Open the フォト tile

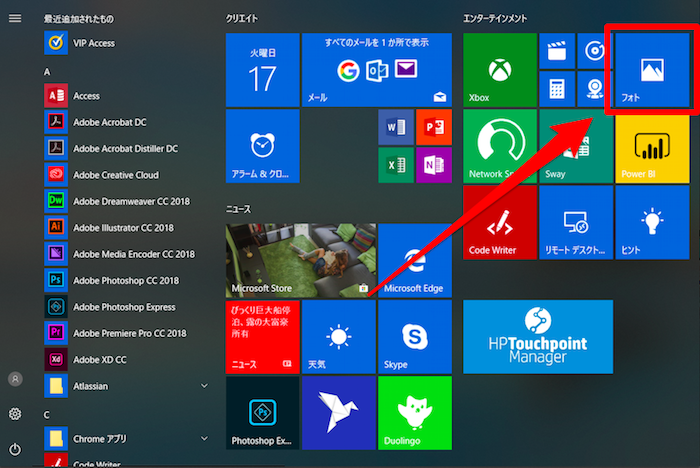[x=652, y=70]
